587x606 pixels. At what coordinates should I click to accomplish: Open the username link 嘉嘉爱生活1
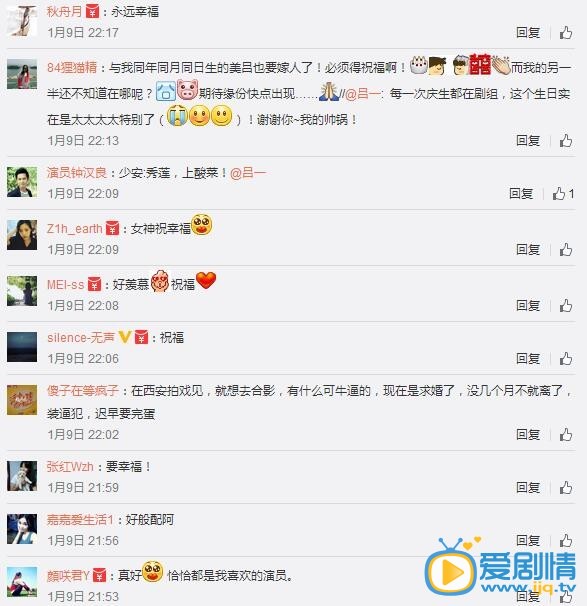(80, 519)
